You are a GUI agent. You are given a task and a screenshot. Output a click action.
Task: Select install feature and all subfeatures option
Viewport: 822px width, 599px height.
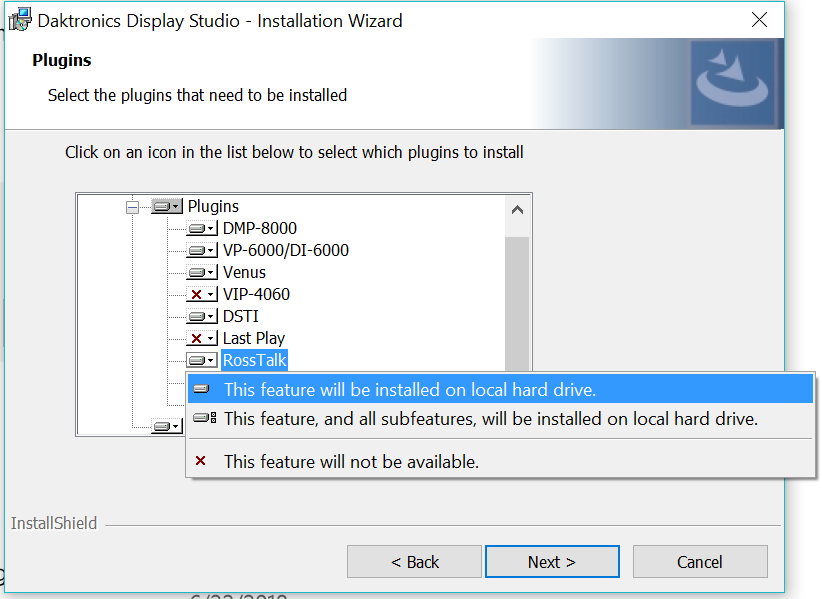click(490, 419)
